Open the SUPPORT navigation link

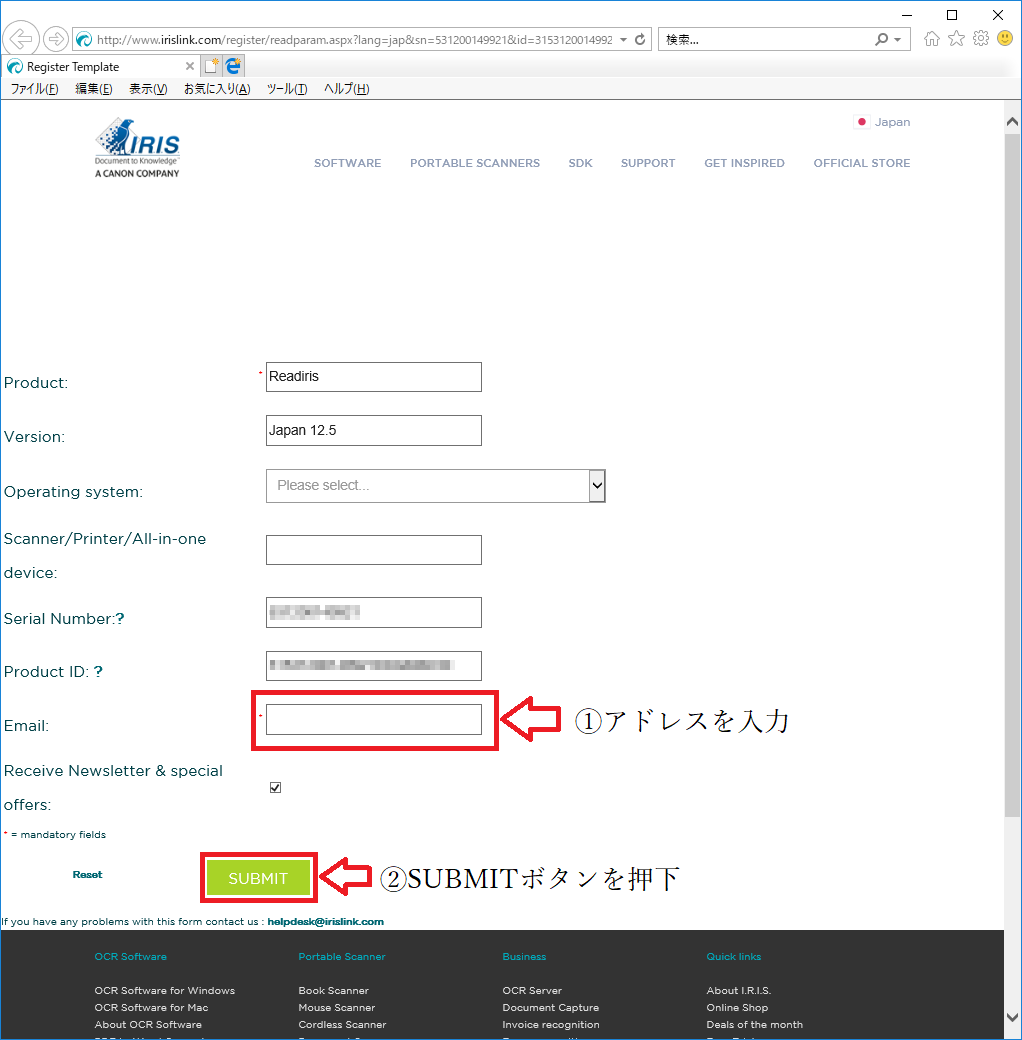[648, 163]
